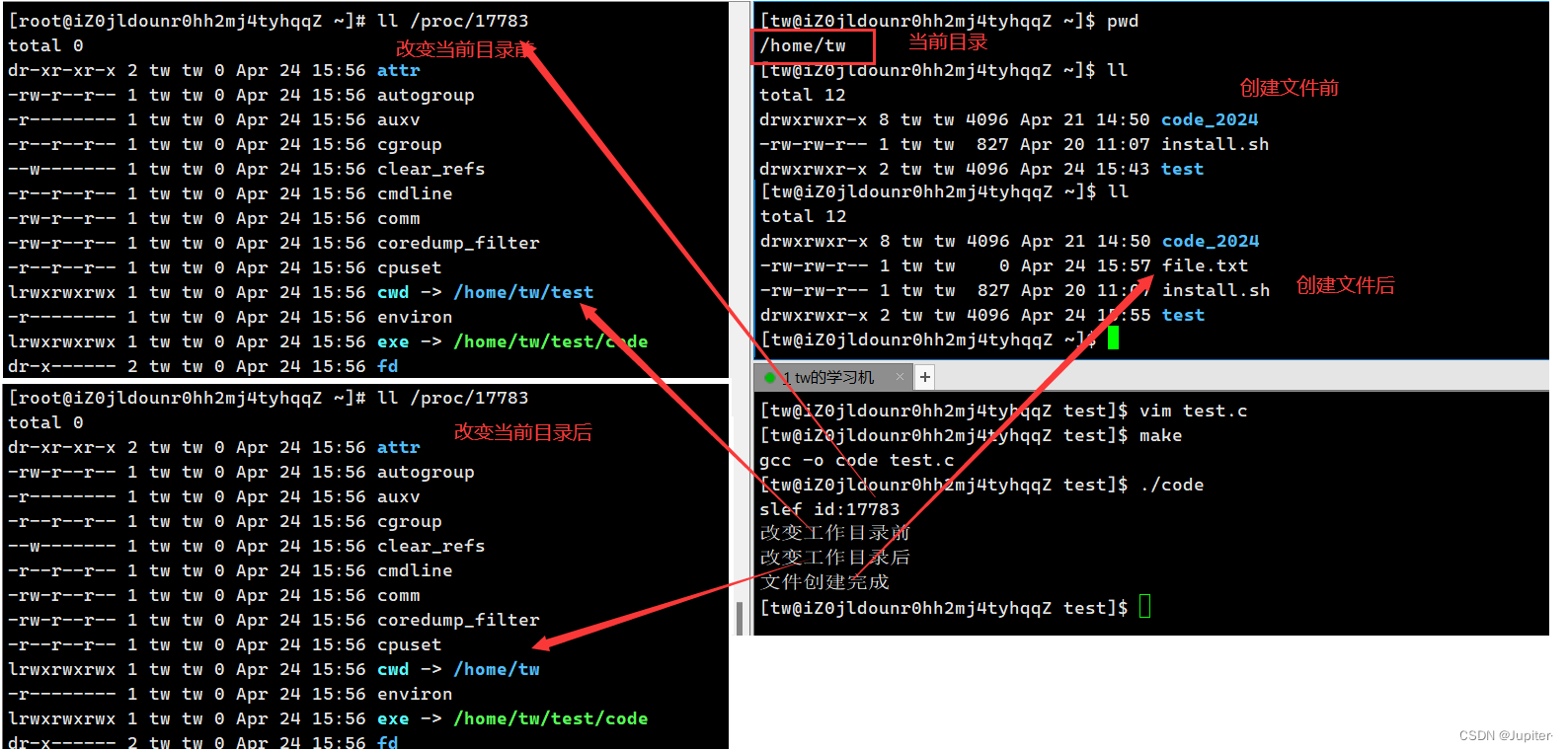Click the 'slef id:17783' output line
Screen dimensions: 1568x752
pos(829,509)
